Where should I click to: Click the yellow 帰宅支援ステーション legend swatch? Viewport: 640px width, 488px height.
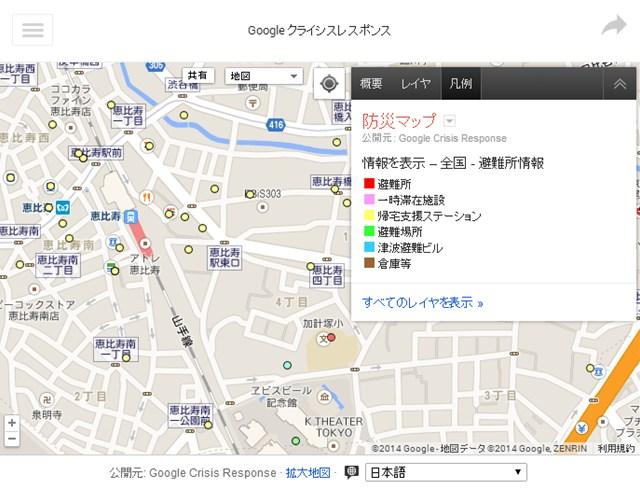pyautogui.click(x=369, y=215)
